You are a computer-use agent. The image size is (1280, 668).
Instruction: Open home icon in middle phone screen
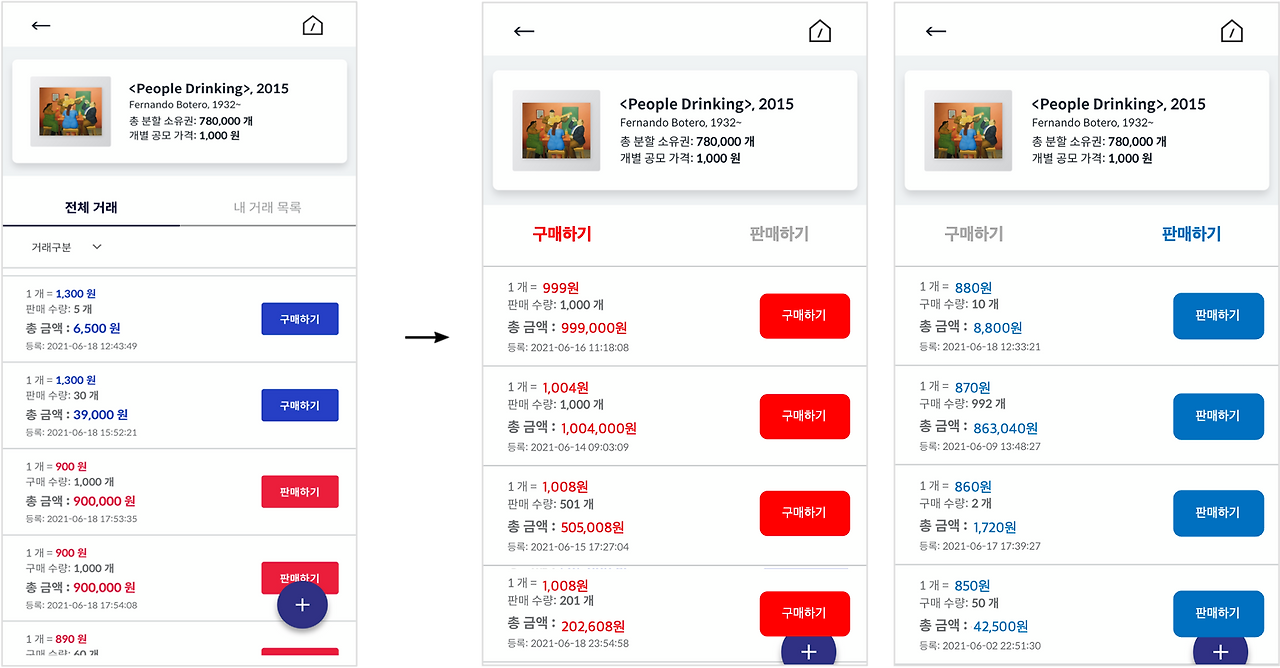point(820,31)
